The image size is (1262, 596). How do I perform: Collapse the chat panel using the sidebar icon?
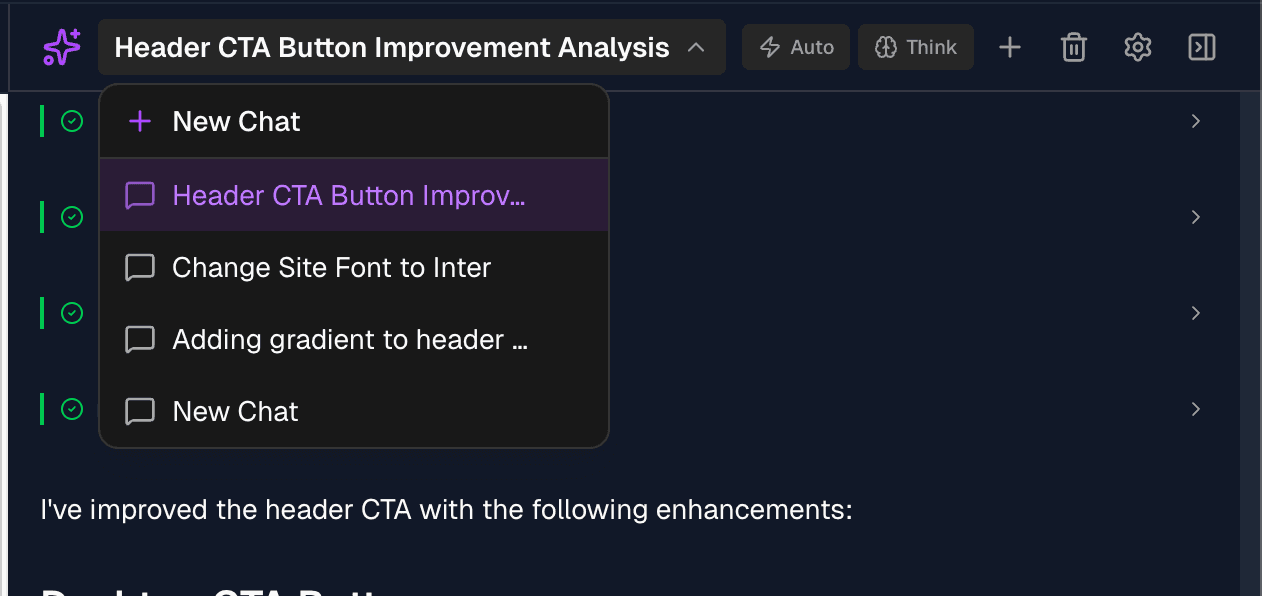point(1201,46)
